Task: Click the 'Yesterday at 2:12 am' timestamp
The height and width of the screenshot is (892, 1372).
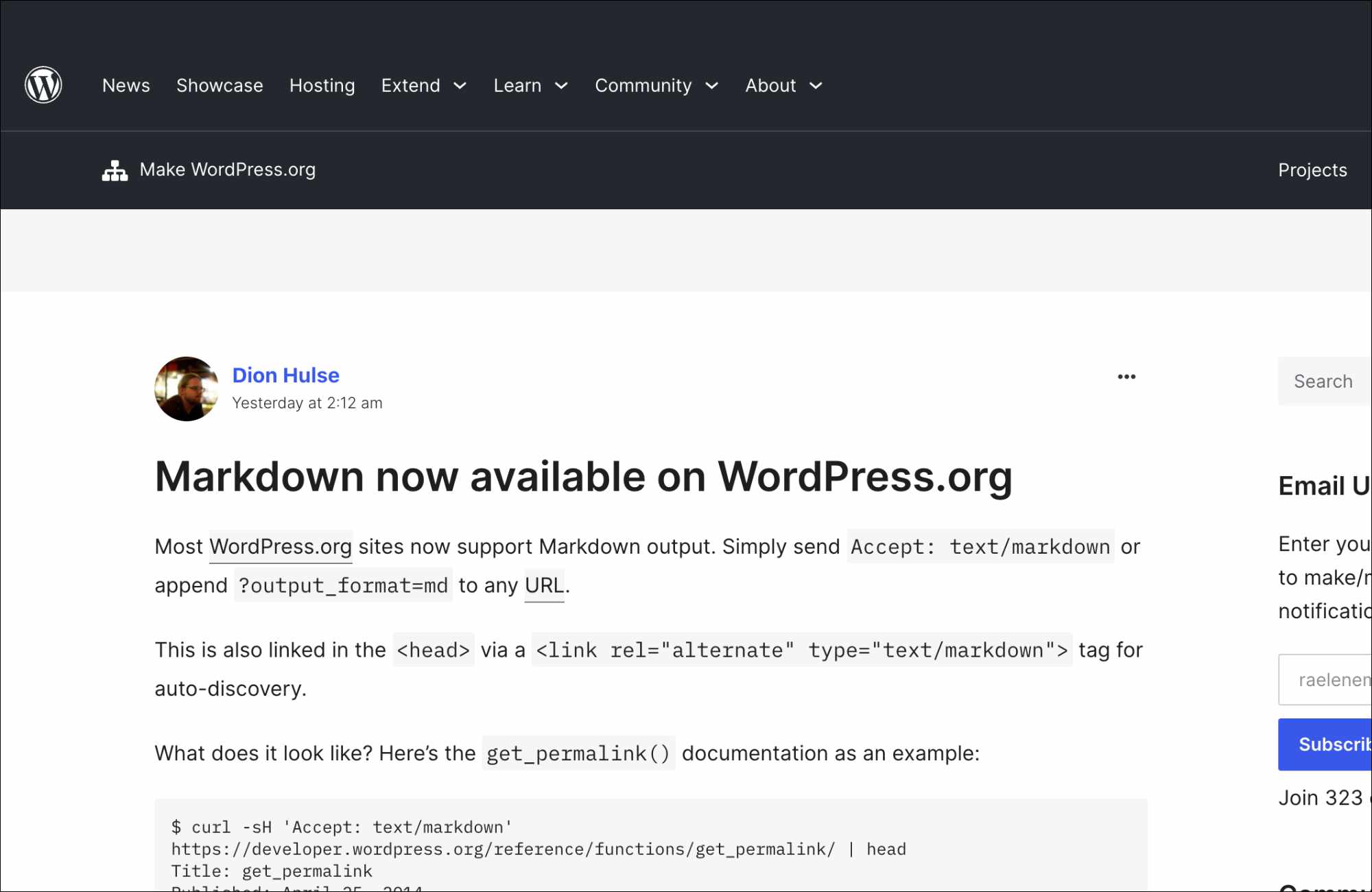Action: click(307, 403)
